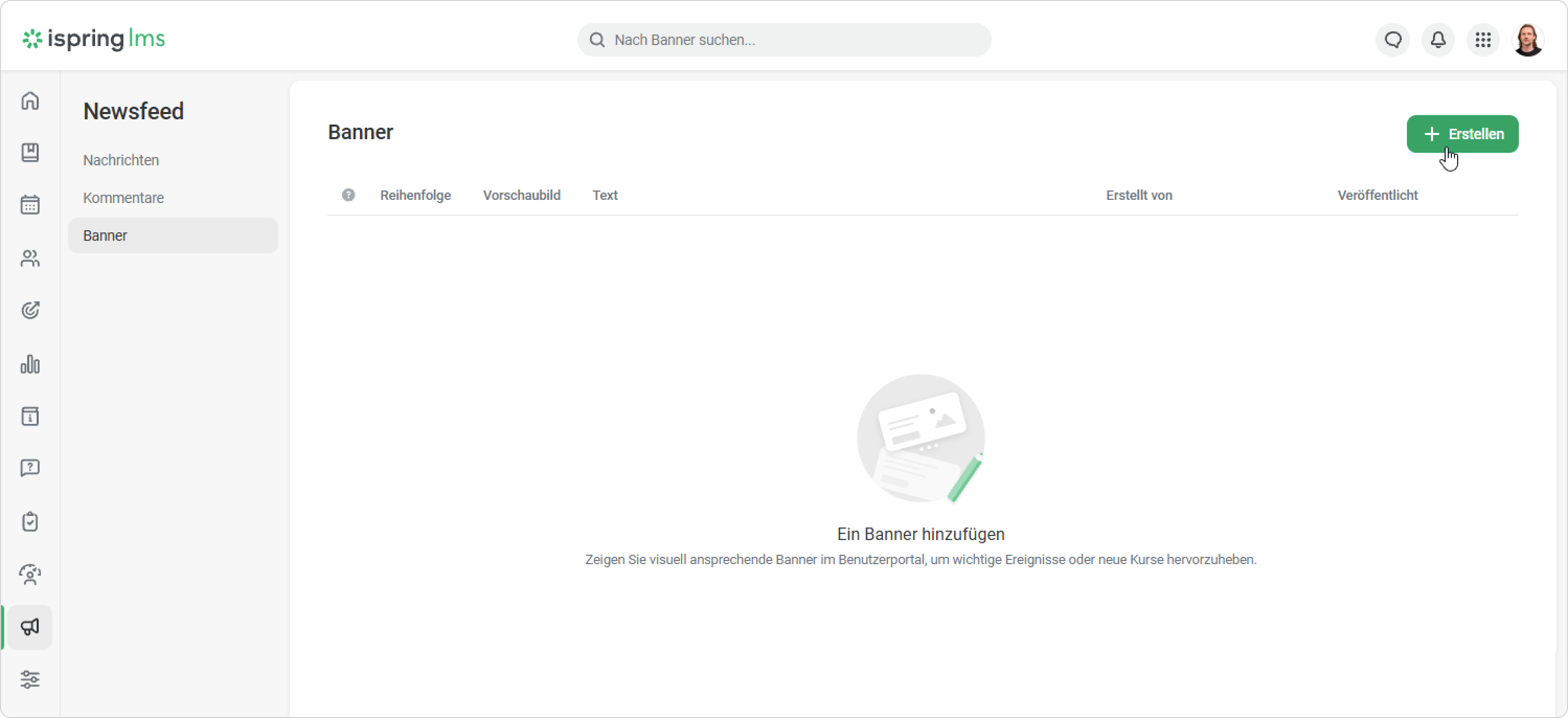Open the clipboard checkmark icon
Screen dimensions: 1568x718
30,521
